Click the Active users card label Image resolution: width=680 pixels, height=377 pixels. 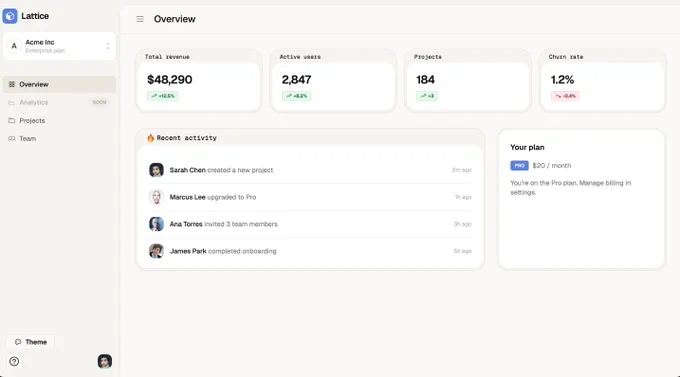[300, 57]
